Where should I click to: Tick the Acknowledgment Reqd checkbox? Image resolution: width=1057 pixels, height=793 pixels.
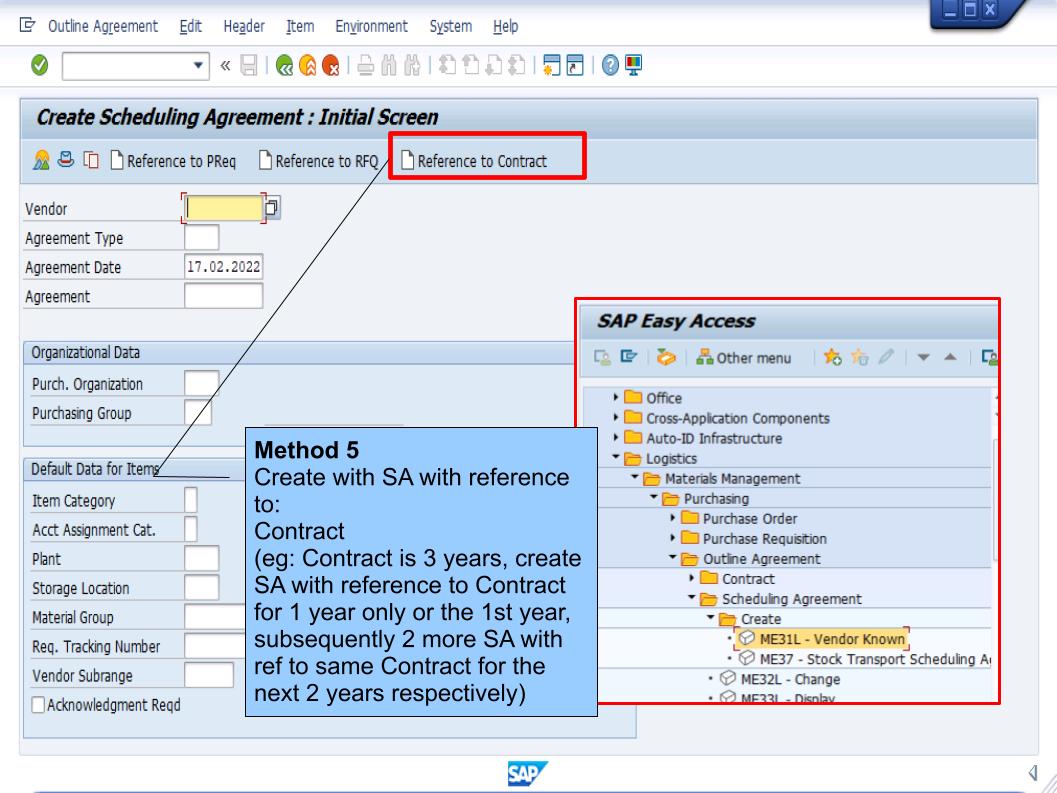(38, 705)
